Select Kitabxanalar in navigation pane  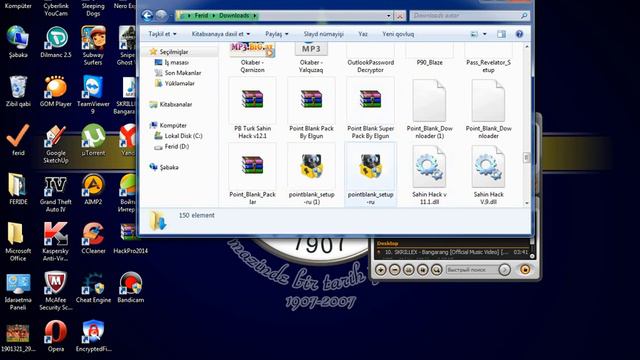[x=176, y=104]
